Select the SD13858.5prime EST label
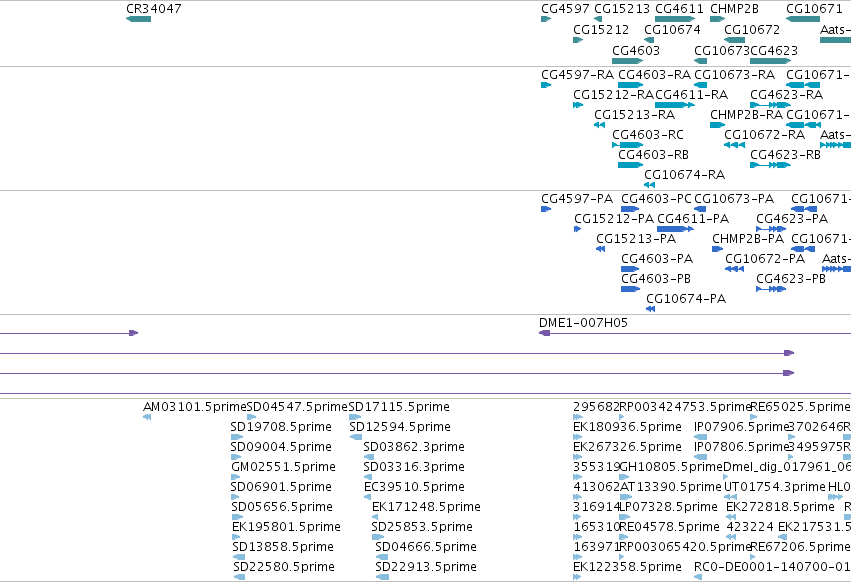The image size is (851, 582). 282,548
